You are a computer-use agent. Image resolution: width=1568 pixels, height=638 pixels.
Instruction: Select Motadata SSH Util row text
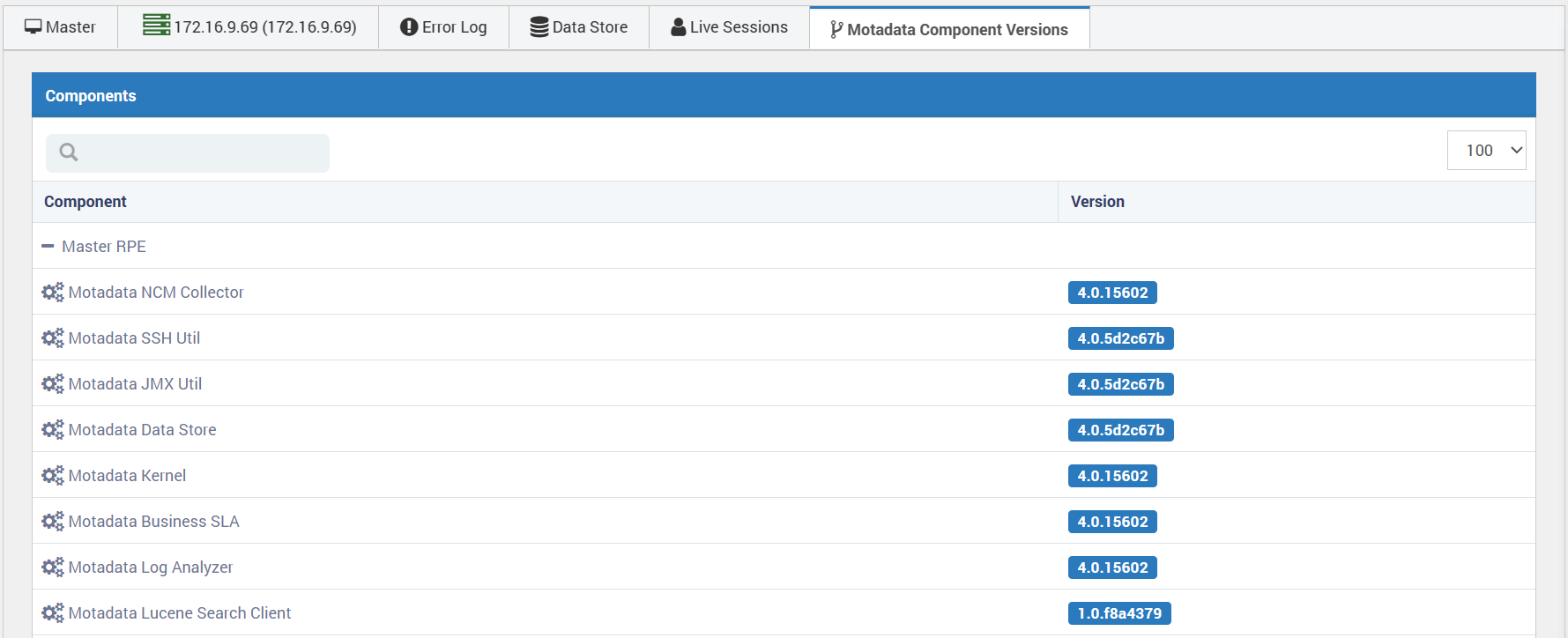point(134,338)
